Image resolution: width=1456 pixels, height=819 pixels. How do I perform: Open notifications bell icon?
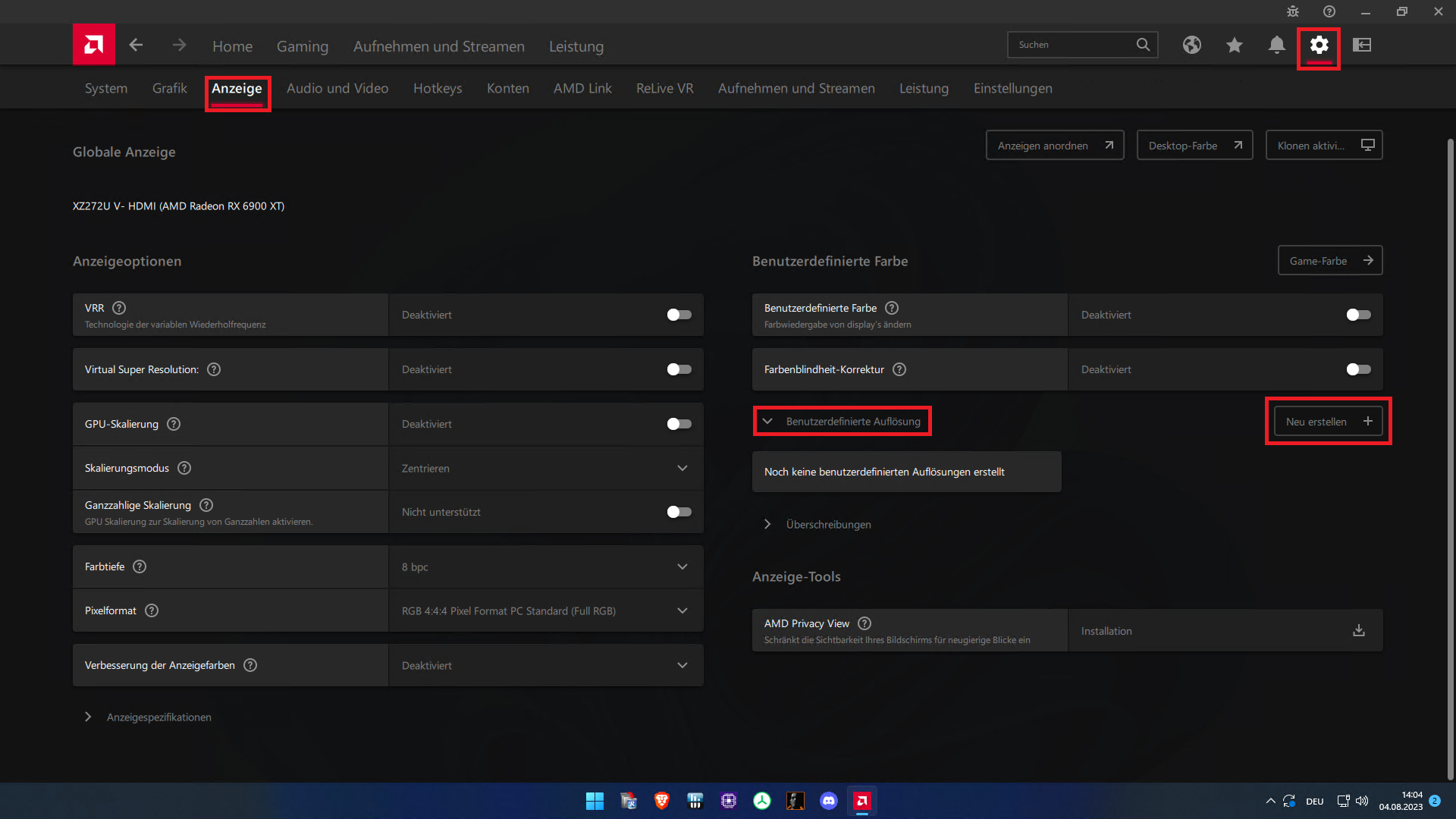click(1276, 45)
